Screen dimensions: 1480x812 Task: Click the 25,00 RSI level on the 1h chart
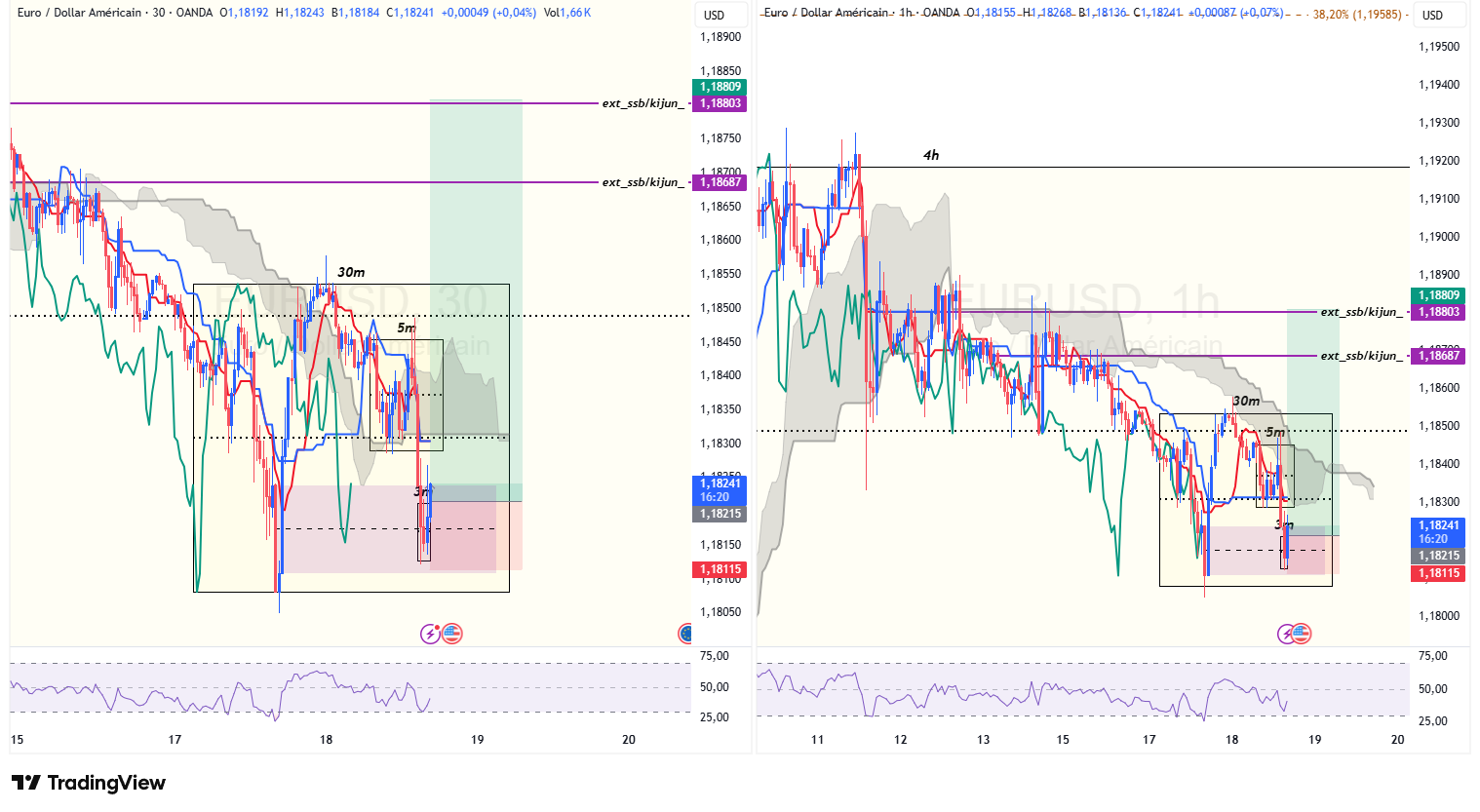point(1432,721)
